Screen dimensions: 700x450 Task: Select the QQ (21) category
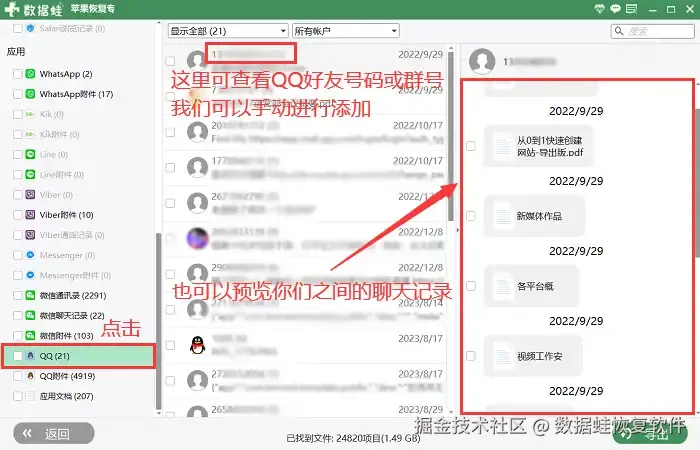[x=79, y=356]
